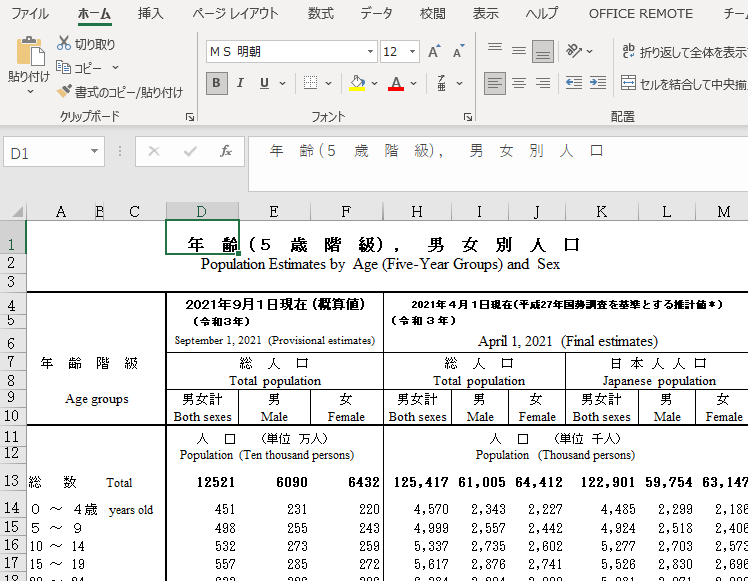This screenshot has height=581, width=748.
Task: Select column D header
Action: [x=202, y=211]
